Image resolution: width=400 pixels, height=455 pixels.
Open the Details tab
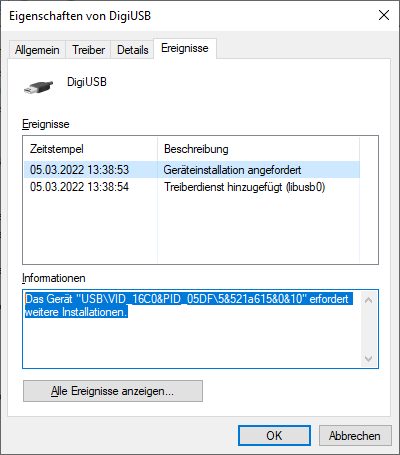point(132,50)
